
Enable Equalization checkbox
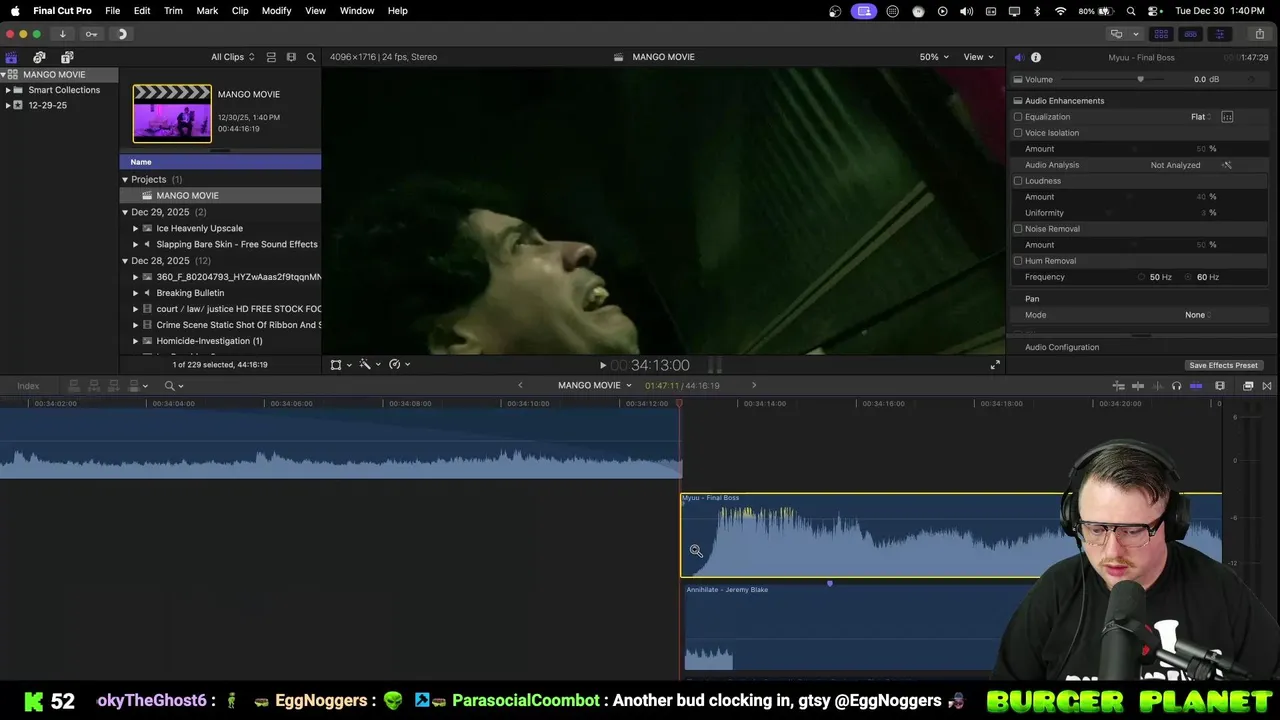point(1018,117)
